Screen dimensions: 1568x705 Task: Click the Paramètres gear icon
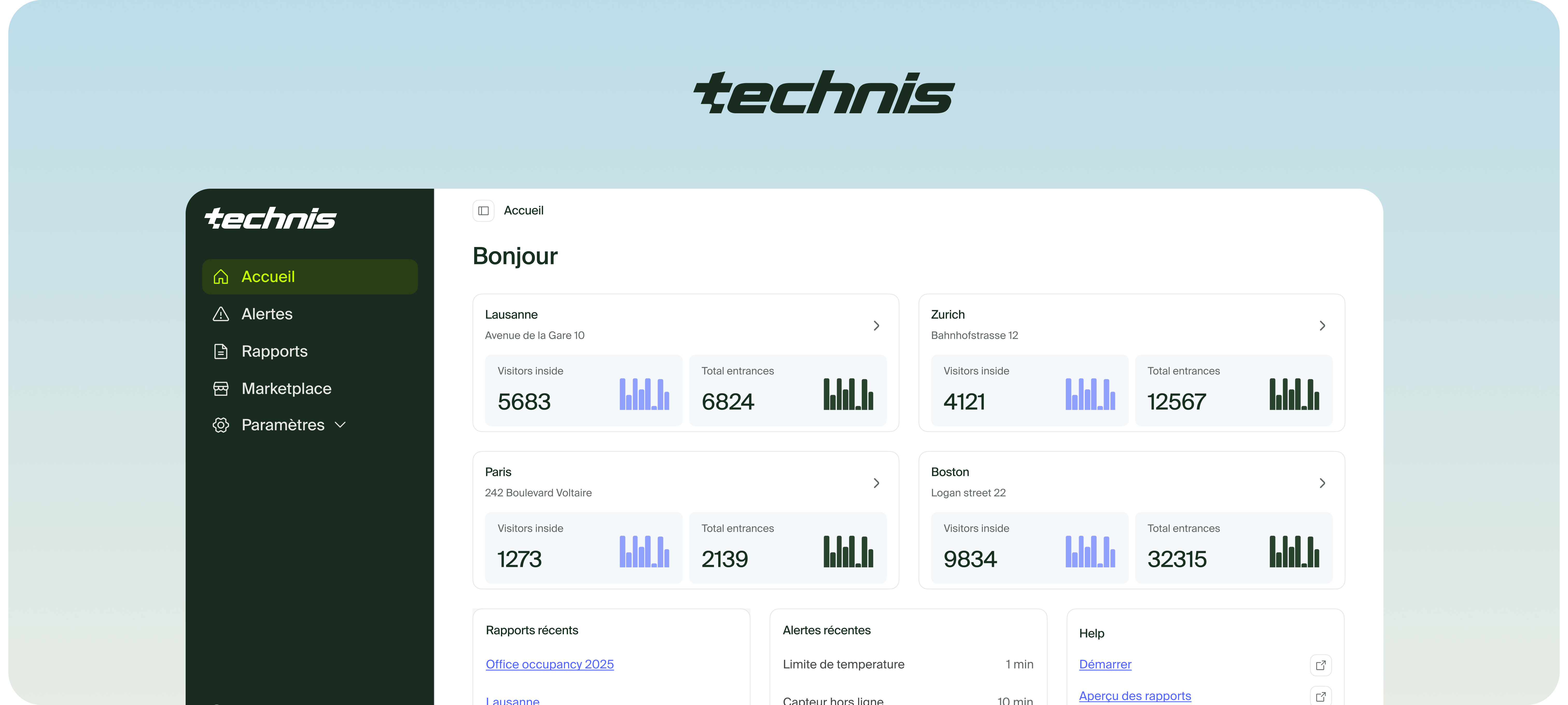click(x=221, y=425)
